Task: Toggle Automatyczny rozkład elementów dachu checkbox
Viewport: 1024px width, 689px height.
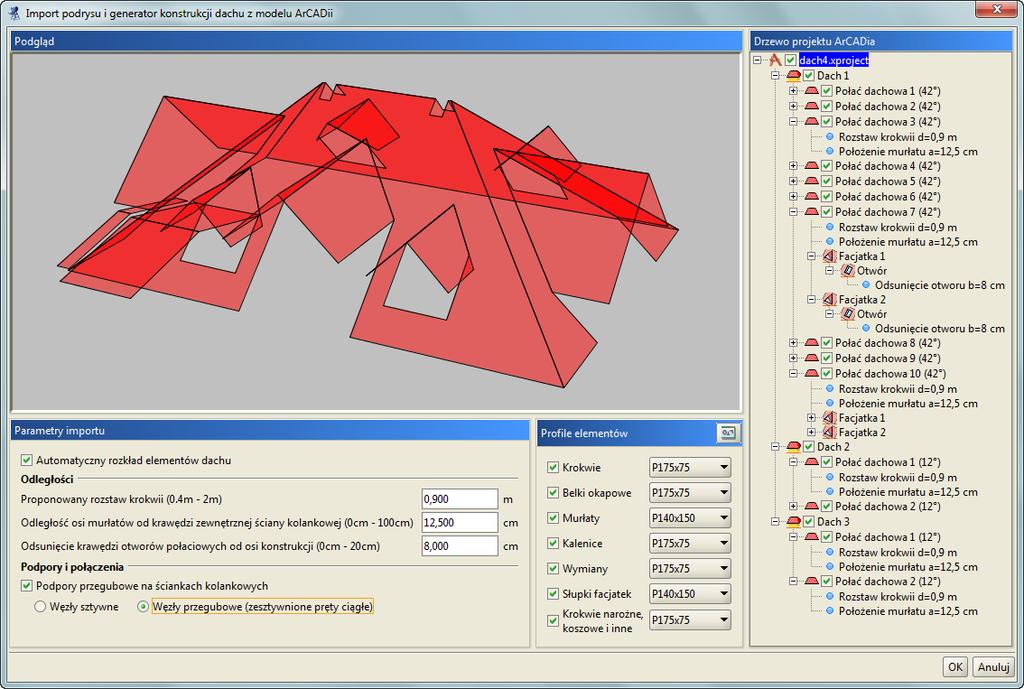Action: click(x=27, y=460)
